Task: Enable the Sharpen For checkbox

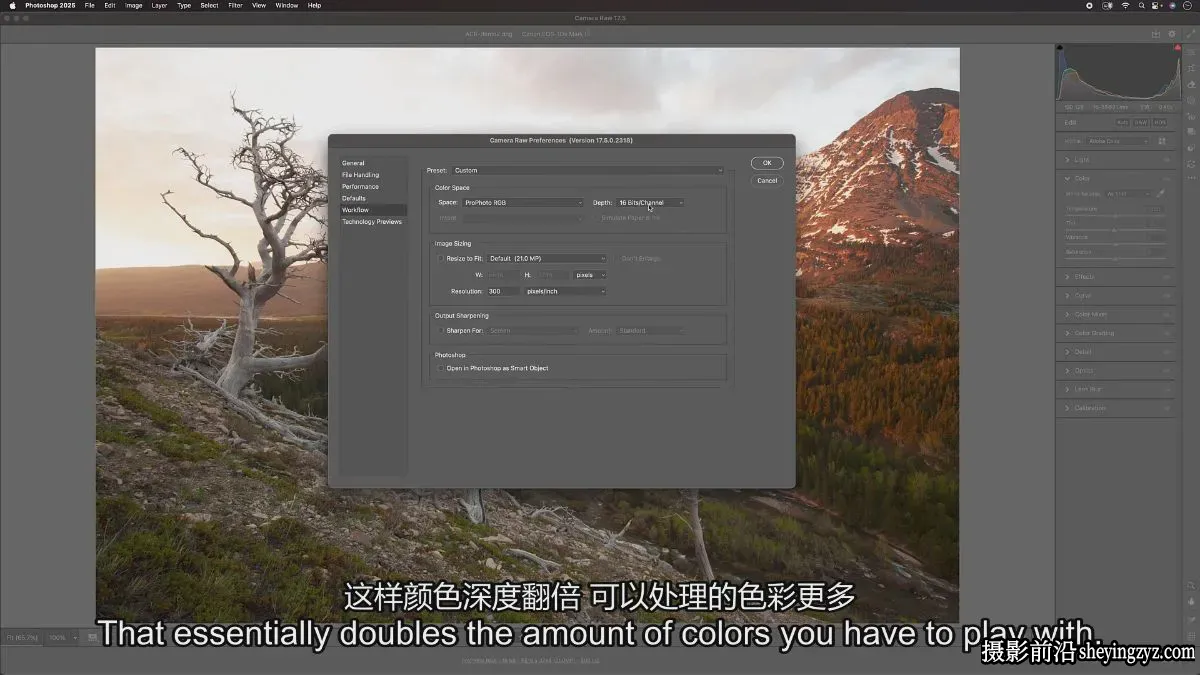Action: pyautogui.click(x=440, y=330)
